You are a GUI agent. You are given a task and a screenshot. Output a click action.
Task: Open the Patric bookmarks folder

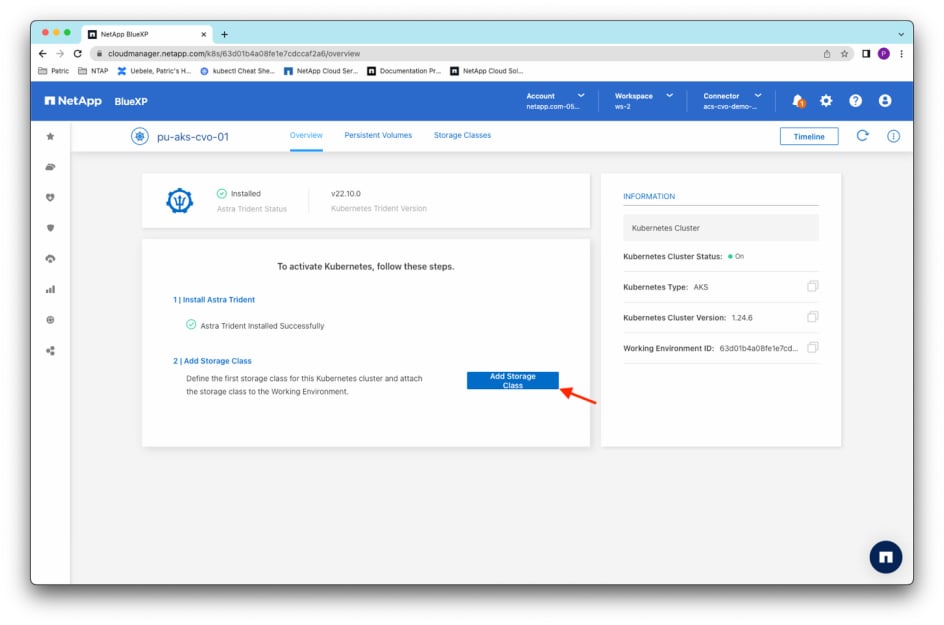54,71
